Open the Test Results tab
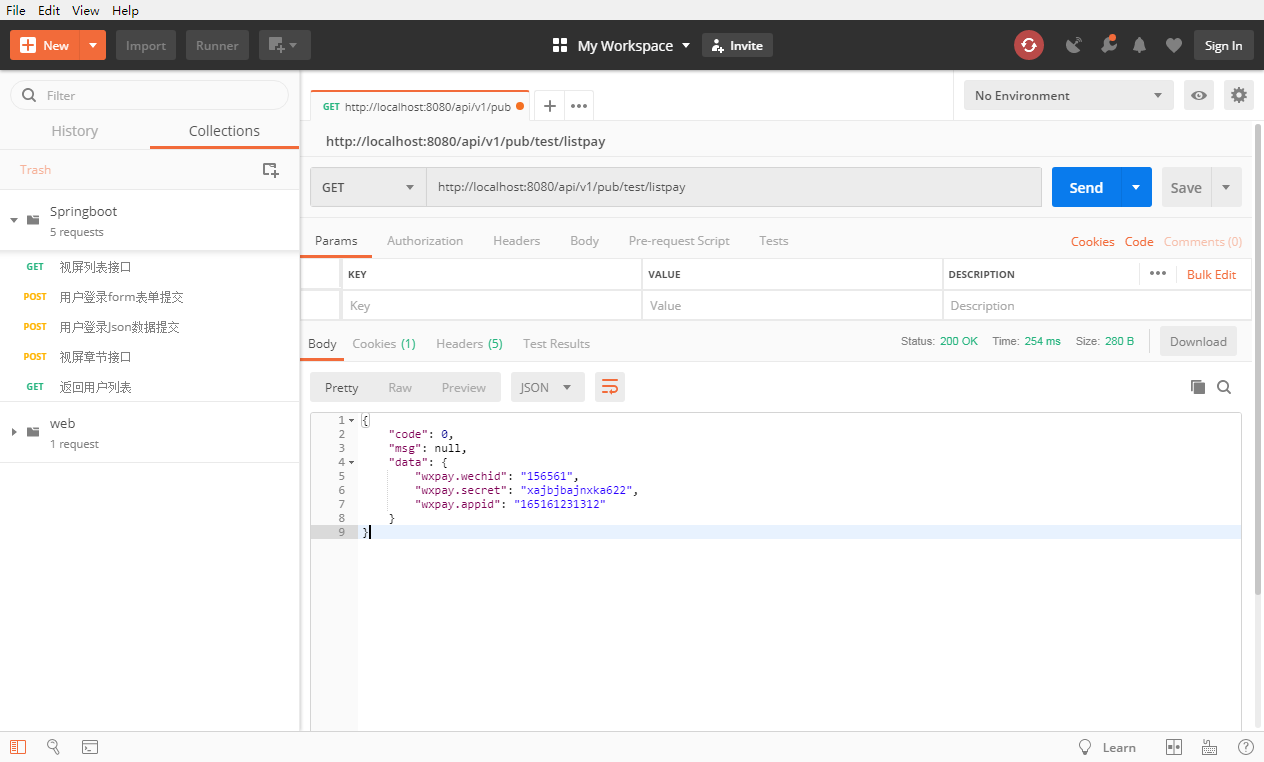The height and width of the screenshot is (762, 1264). [556, 344]
